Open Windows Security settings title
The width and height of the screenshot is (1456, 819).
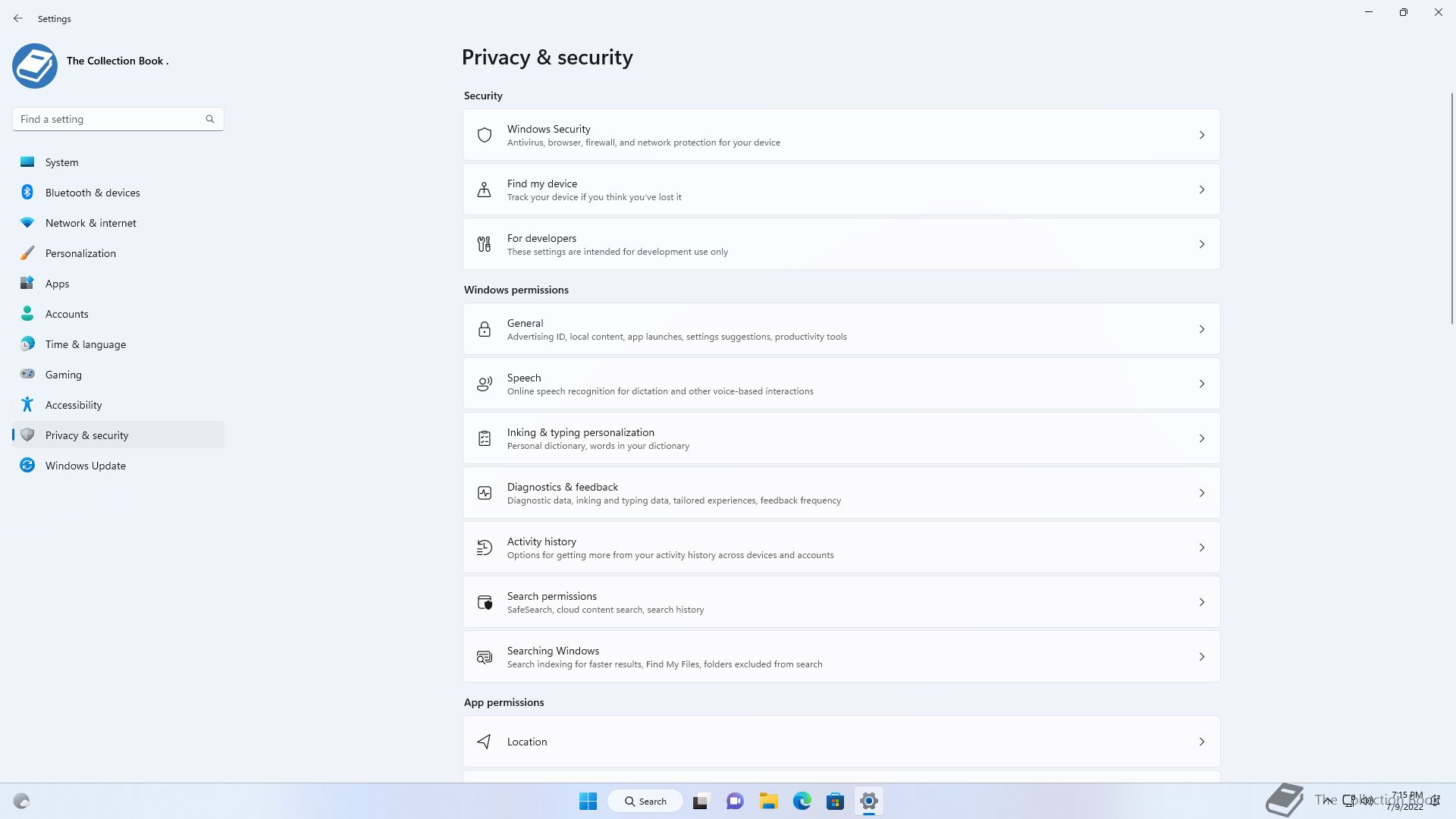549,129
